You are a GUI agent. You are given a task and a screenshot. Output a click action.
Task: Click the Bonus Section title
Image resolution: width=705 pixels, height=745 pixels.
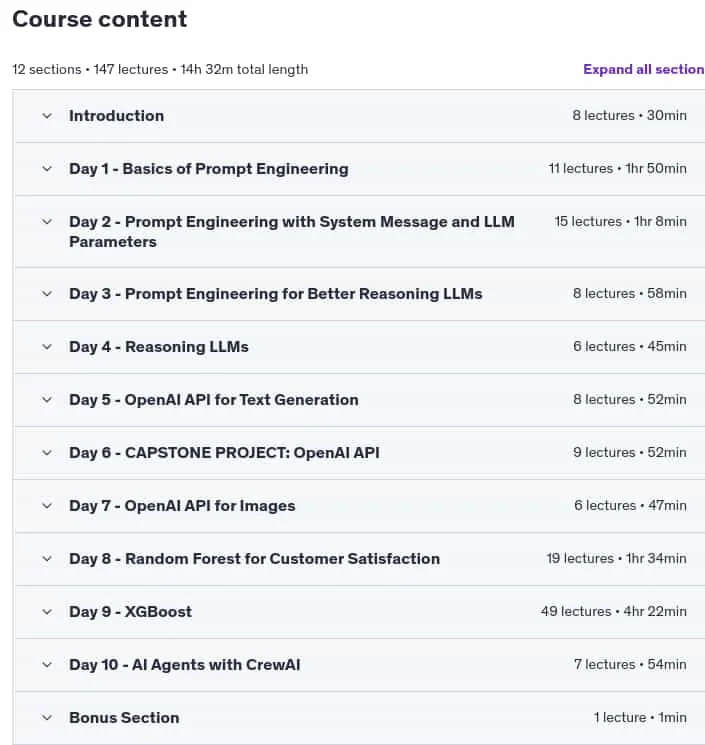coord(124,717)
